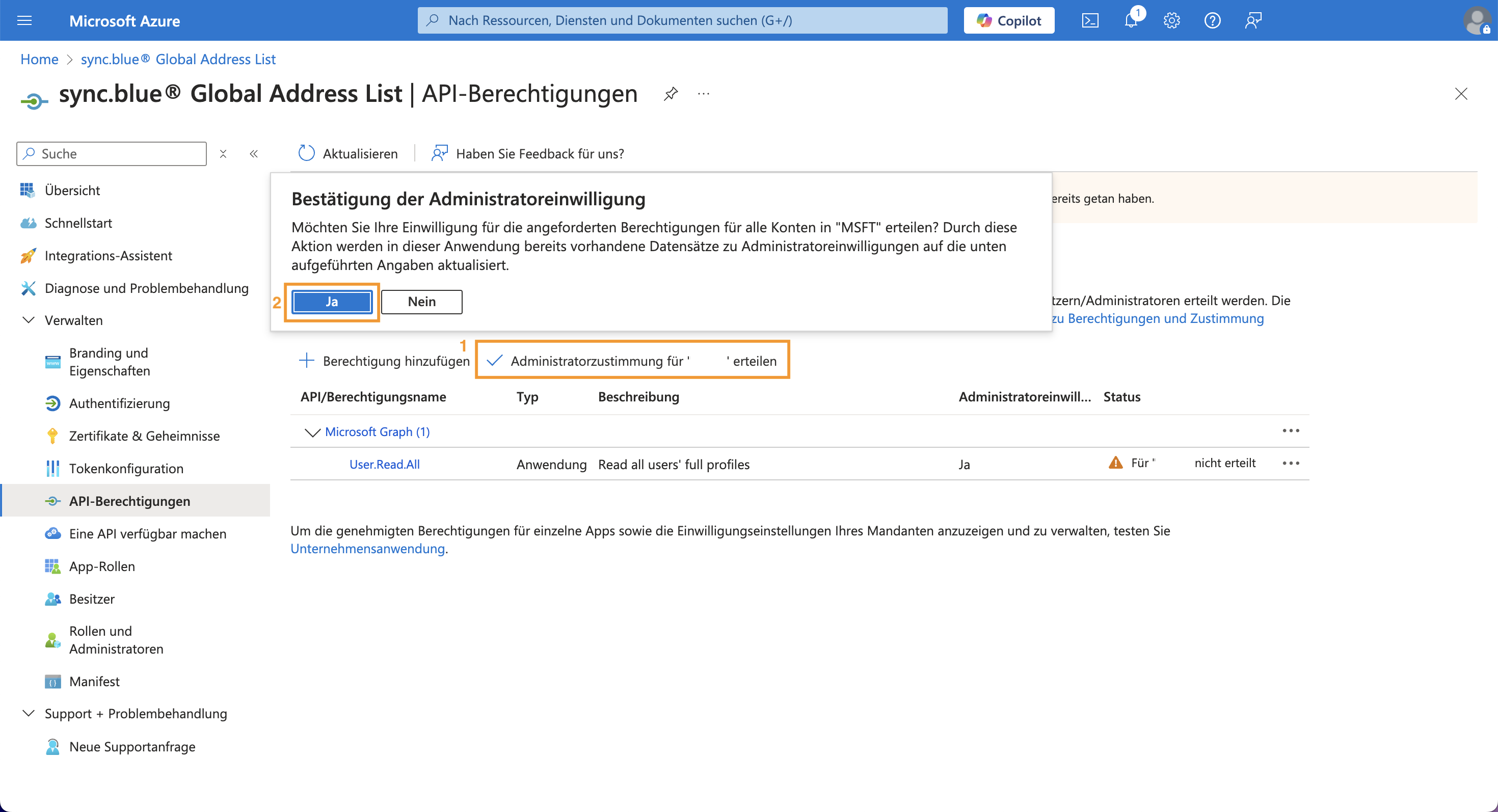Close the API-Berechtigungen blade
The width and height of the screenshot is (1498, 812).
1461,94
